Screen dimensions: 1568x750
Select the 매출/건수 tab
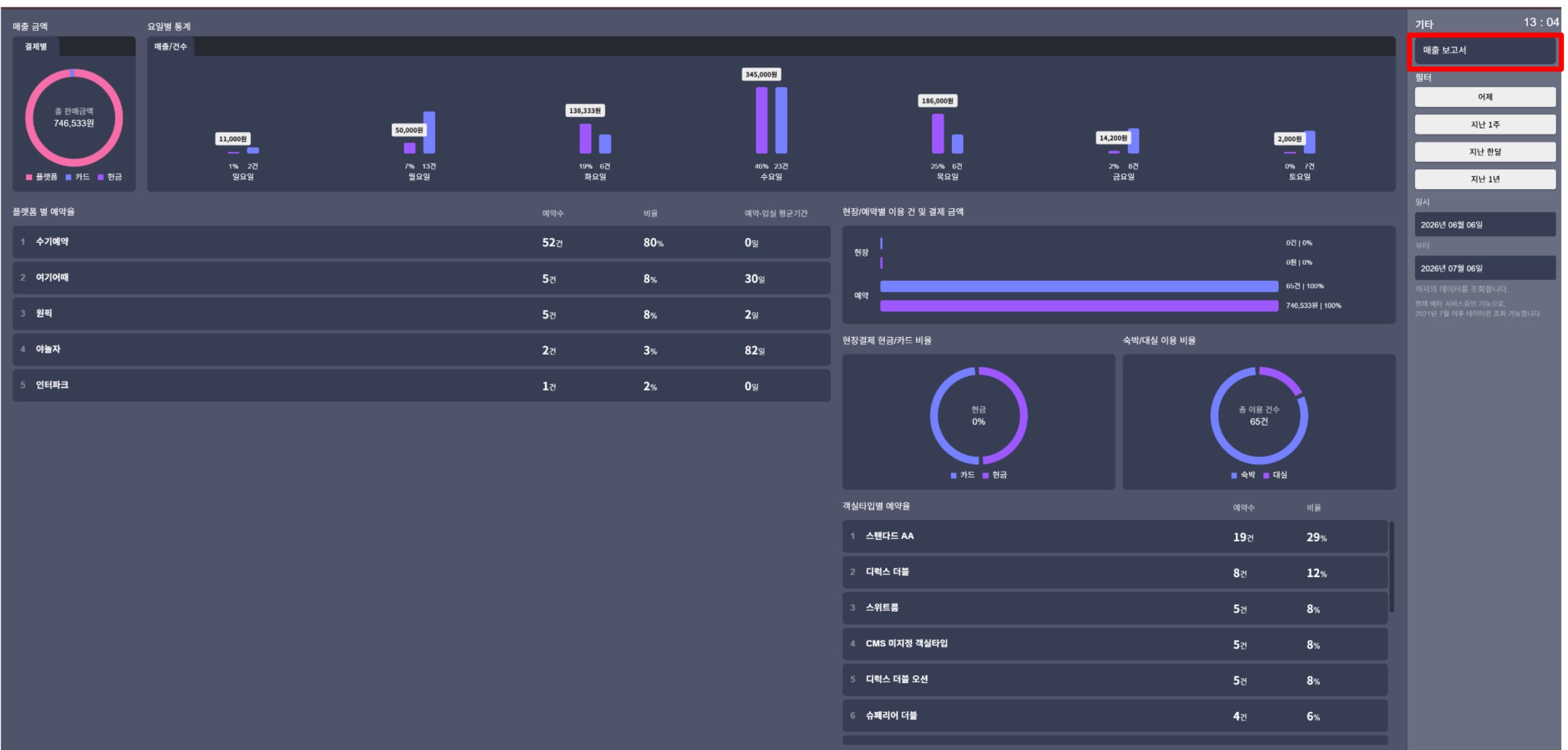pyautogui.click(x=170, y=46)
